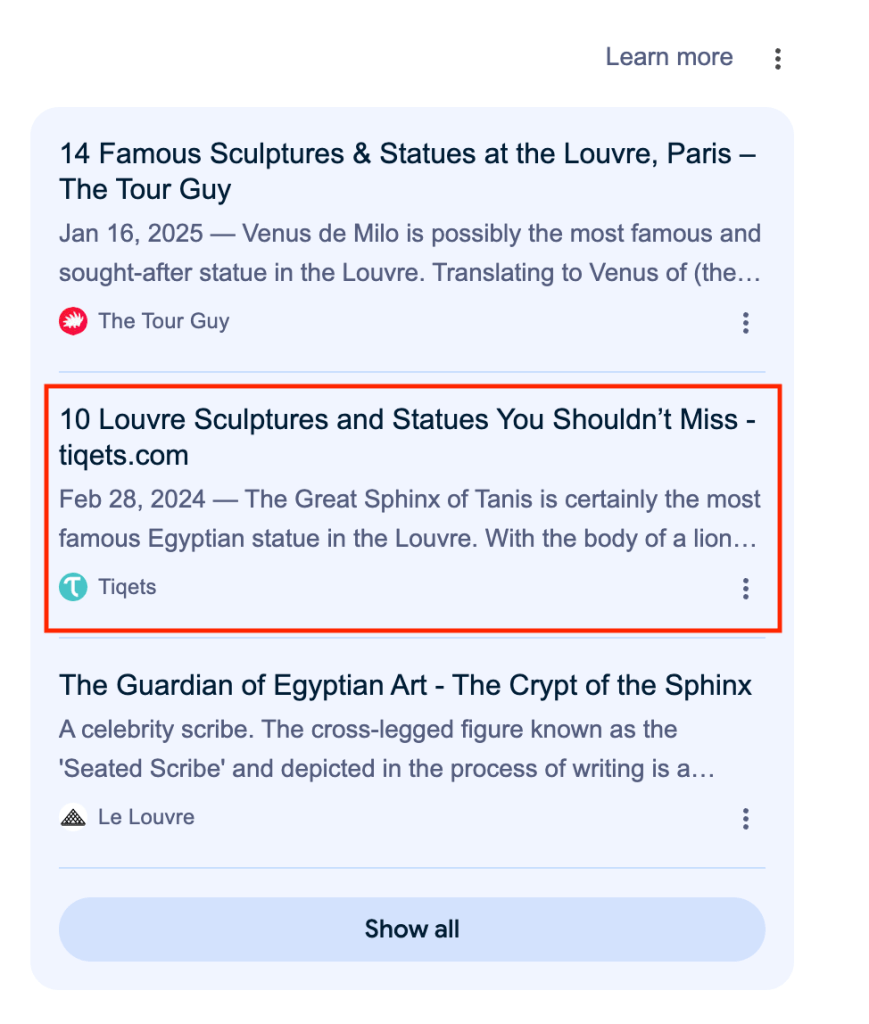Click the Tiqets source name
This screenshot has width=869, height=1024.
(127, 587)
